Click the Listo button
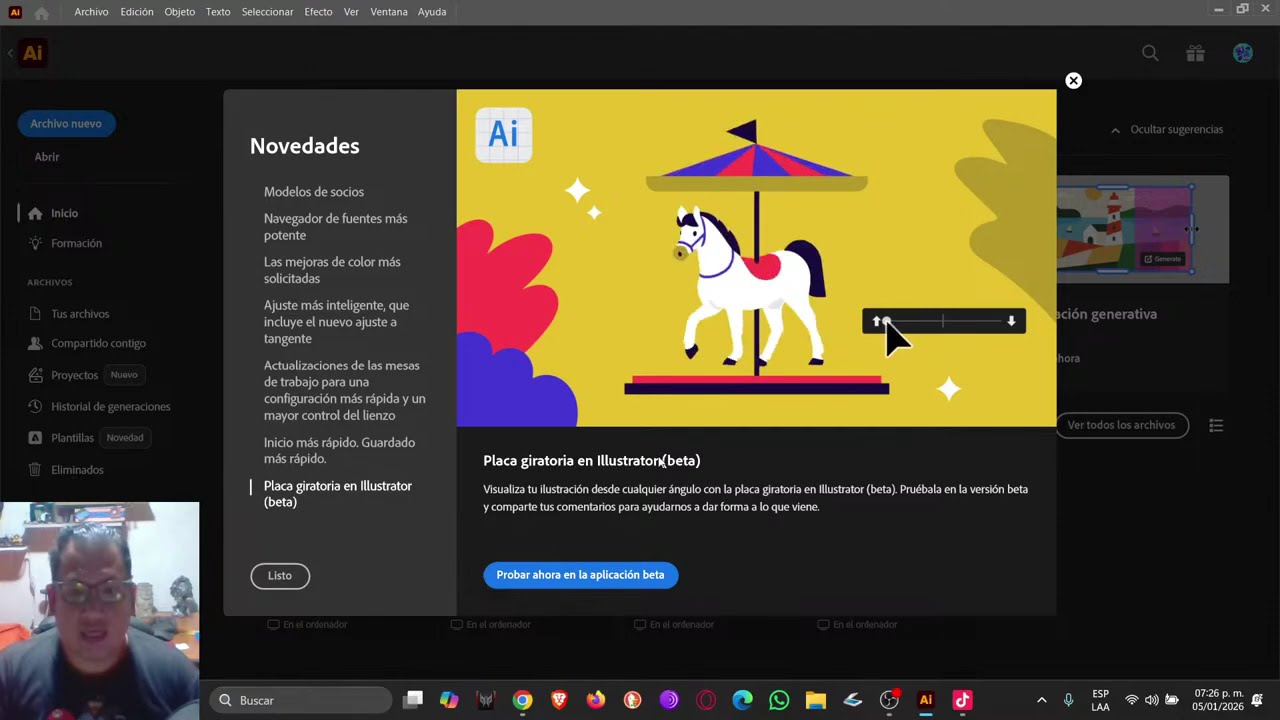 (x=280, y=576)
